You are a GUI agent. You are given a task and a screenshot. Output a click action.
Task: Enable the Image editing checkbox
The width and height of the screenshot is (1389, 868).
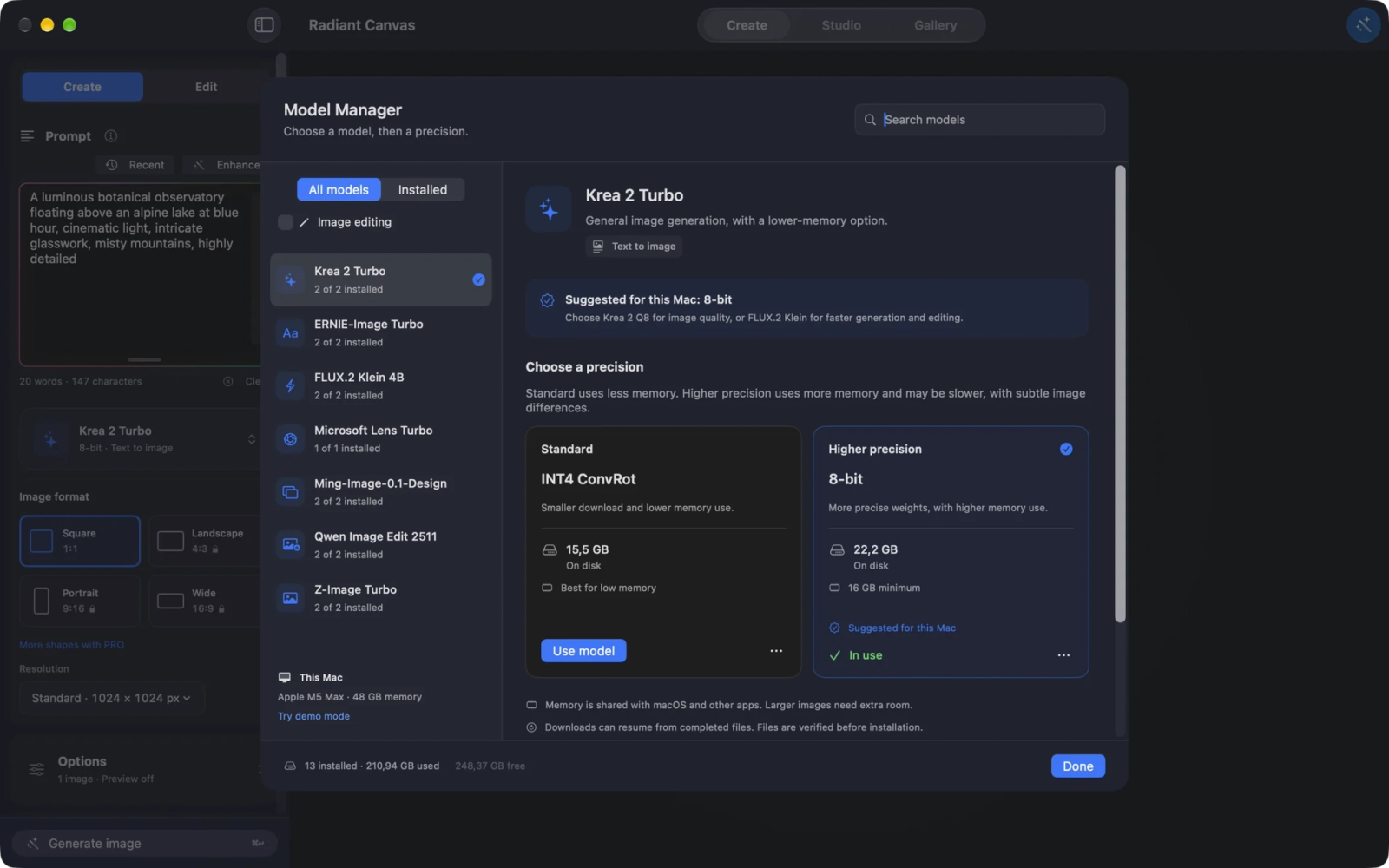(286, 222)
